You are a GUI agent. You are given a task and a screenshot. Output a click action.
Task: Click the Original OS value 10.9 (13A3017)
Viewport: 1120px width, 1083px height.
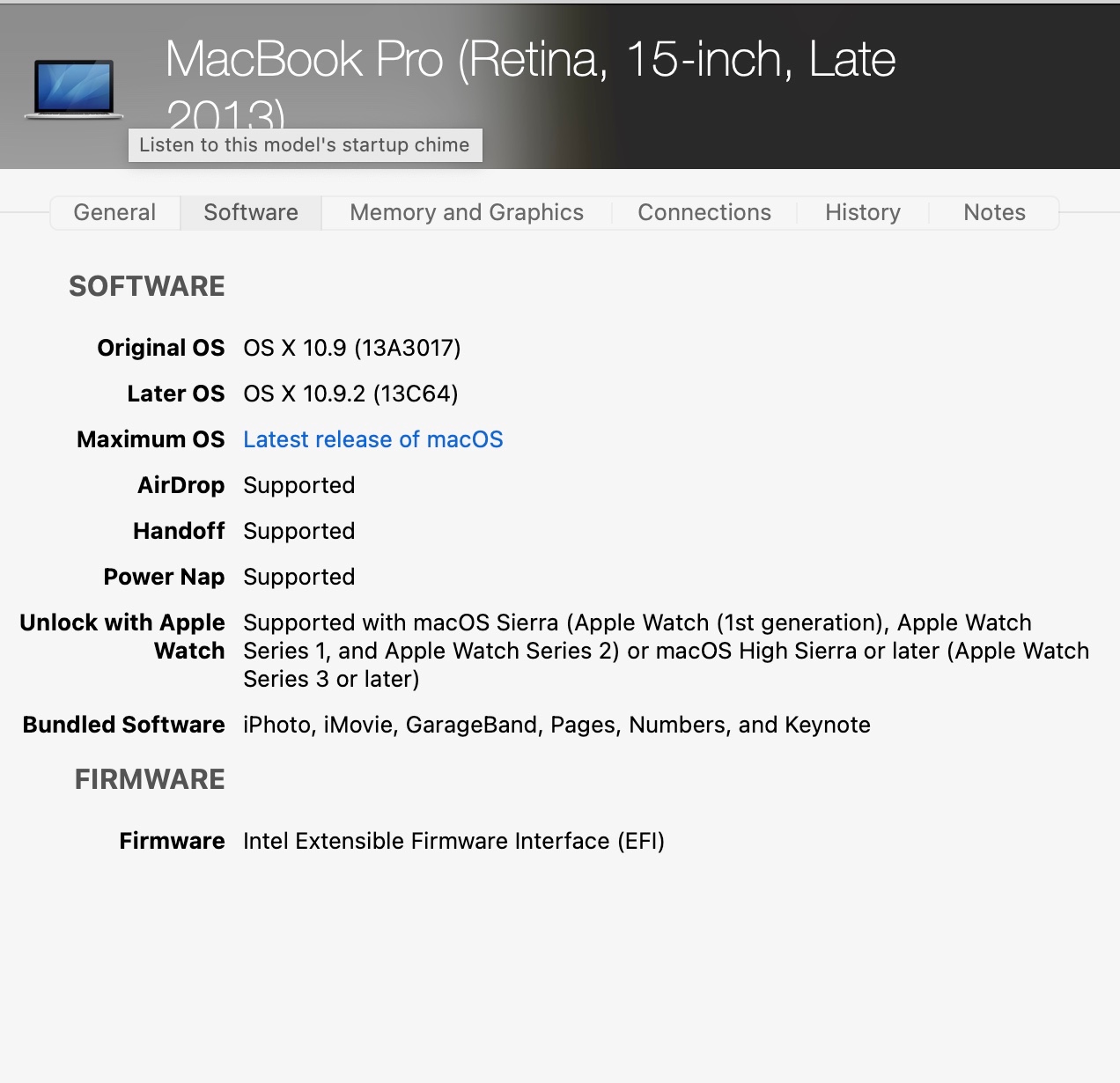click(x=352, y=348)
